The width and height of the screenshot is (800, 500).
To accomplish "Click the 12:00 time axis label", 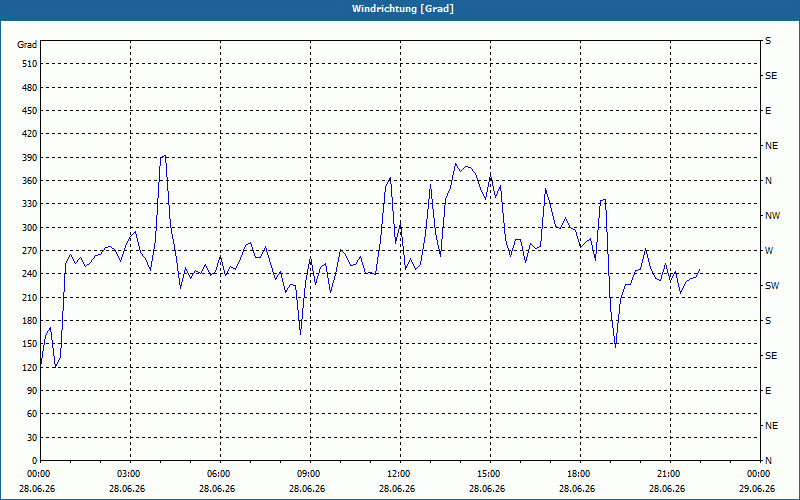I will tap(401, 473).
